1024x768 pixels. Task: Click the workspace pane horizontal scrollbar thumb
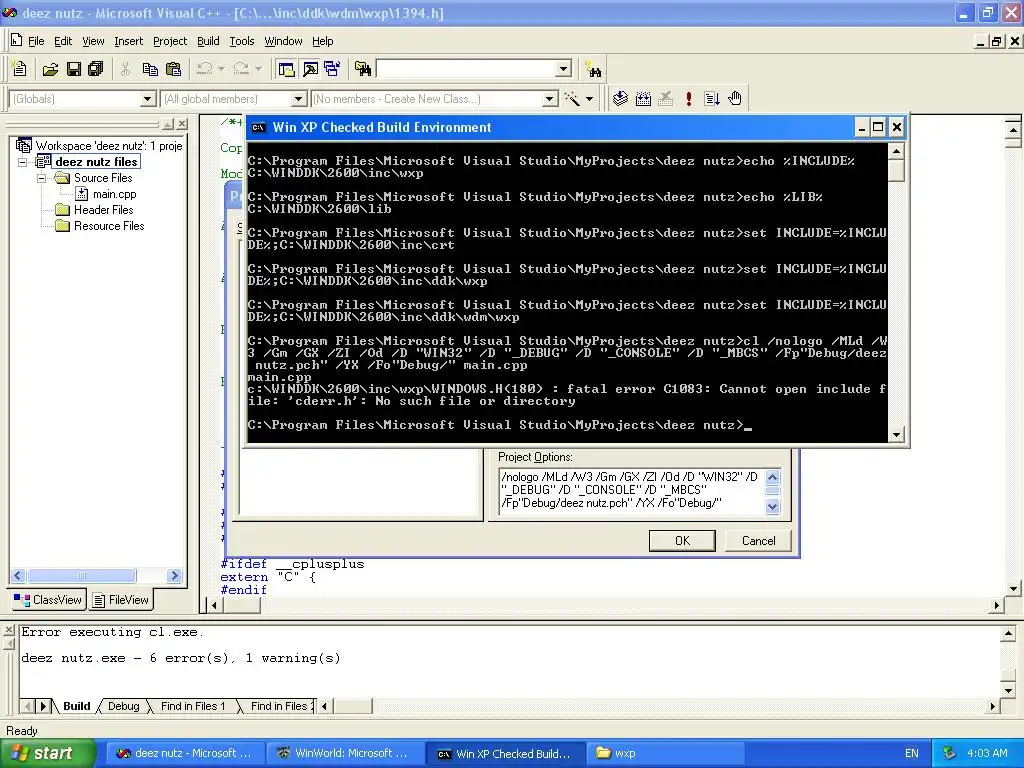pyautogui.click(x=82, y=575)
